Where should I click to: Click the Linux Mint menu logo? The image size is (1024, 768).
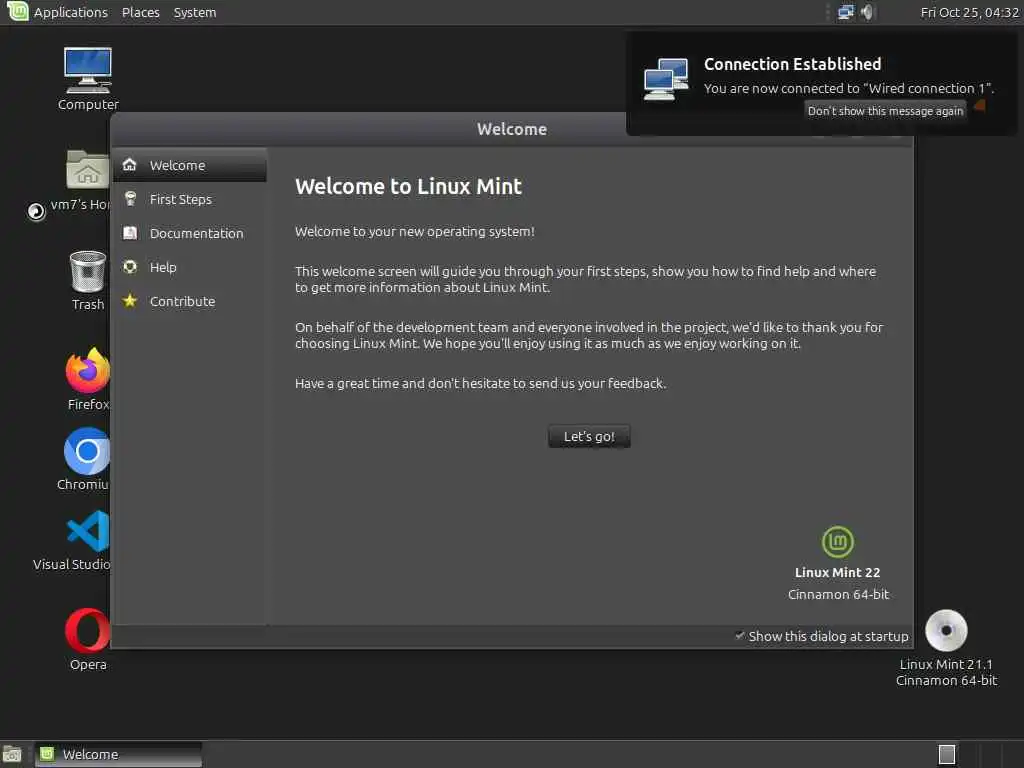17,11
